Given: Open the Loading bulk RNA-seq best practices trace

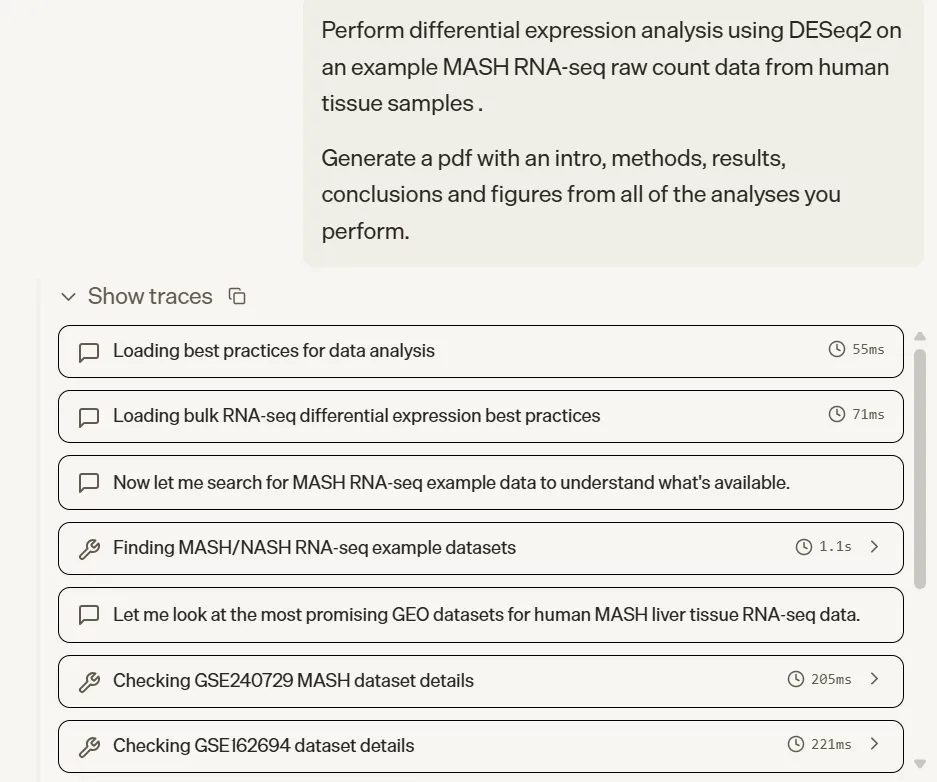Looking at the screenshot, I should point(356,416).
